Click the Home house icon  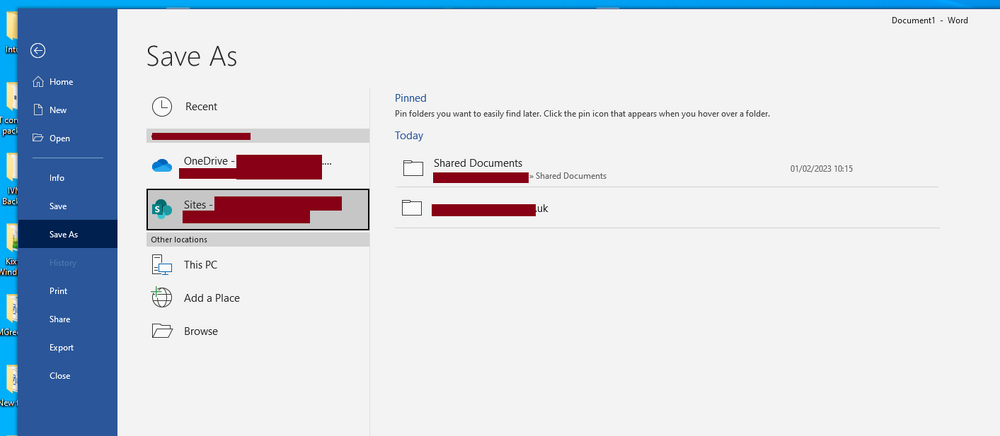point(38,82)
